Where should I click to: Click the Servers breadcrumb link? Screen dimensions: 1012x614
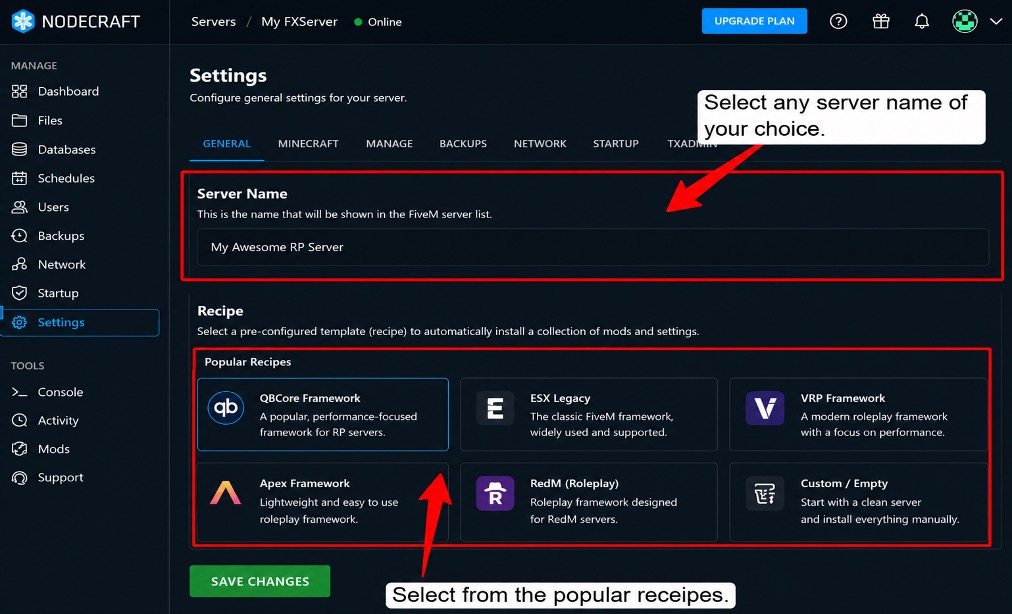pos(214,22)
